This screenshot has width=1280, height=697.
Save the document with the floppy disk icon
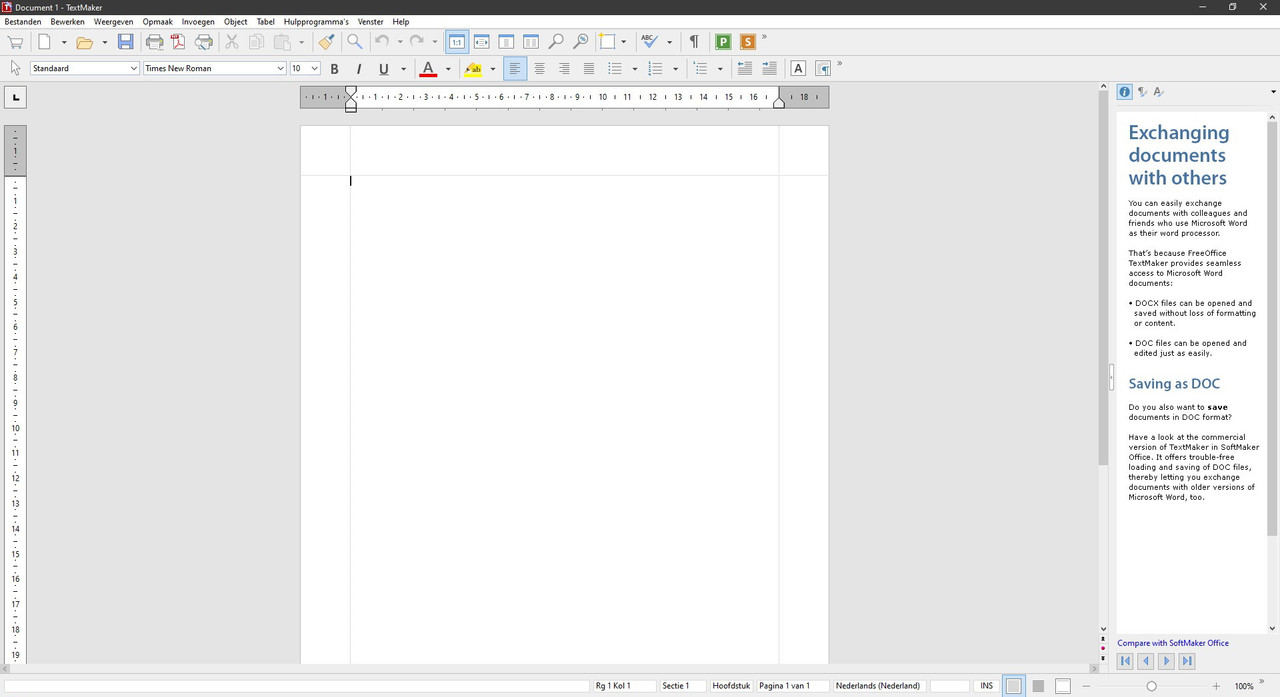point(125,42)
